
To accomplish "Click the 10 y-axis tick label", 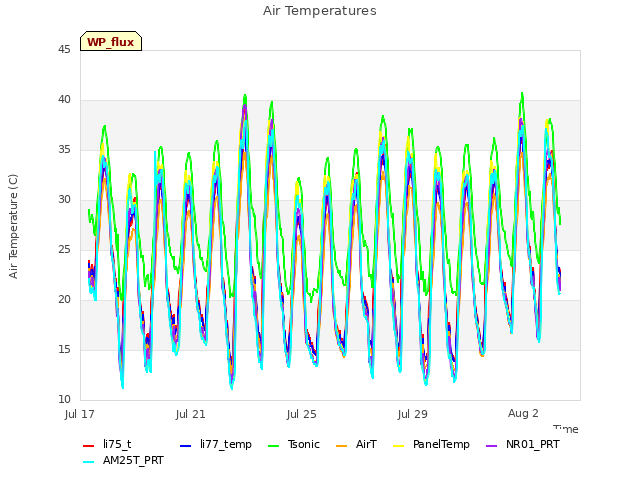I will click(64, 400).
